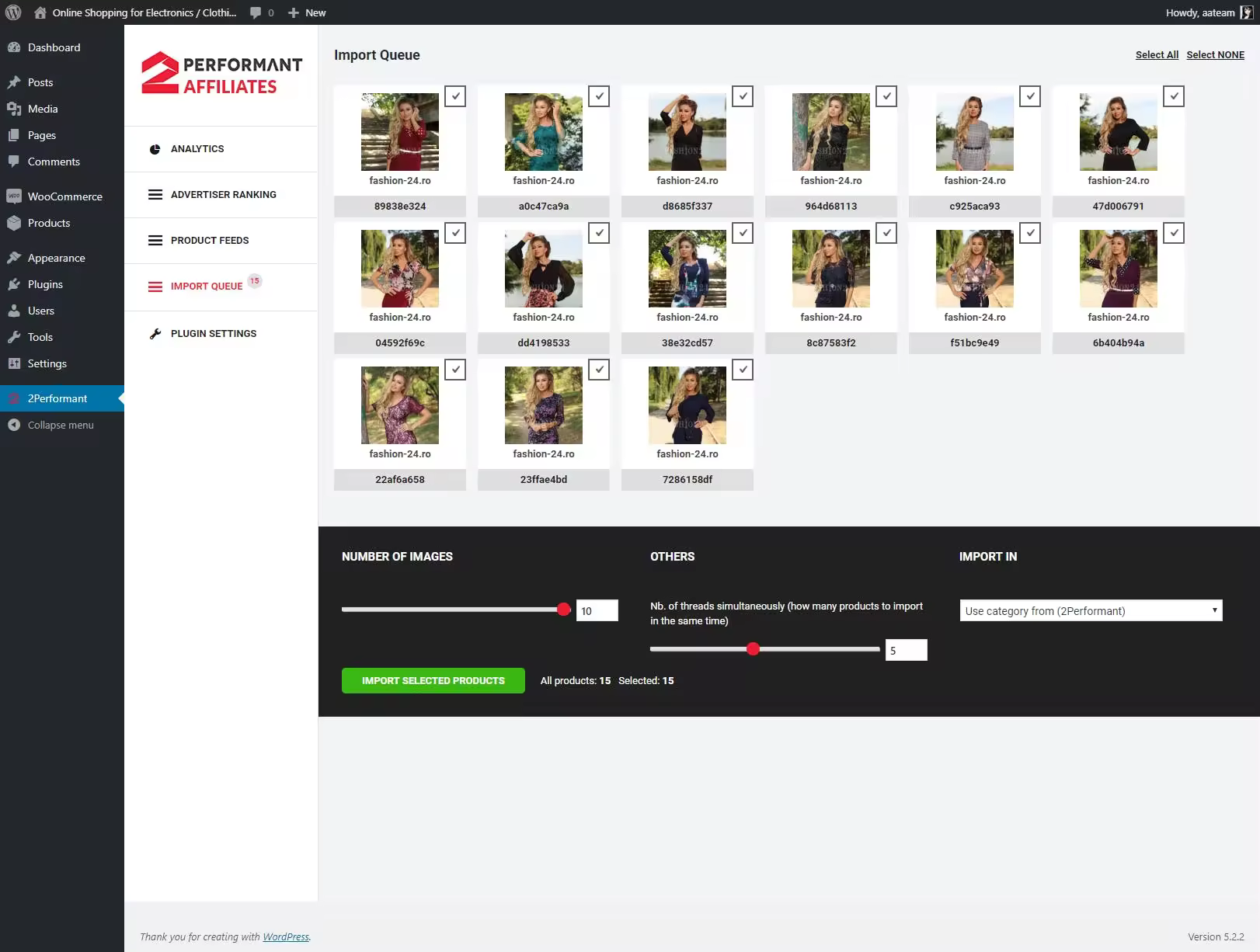The width and height of the screenshot is (1260, 952).
Task: Click the Media icon in sidebar
Action: click(14, 109)
